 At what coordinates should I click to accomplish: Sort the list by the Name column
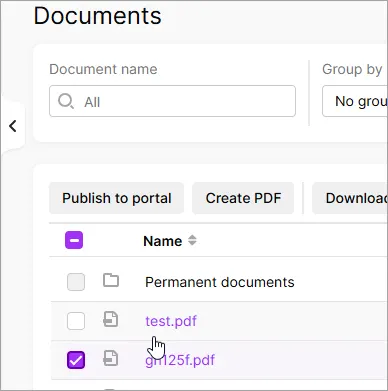(x=163, y=241)
